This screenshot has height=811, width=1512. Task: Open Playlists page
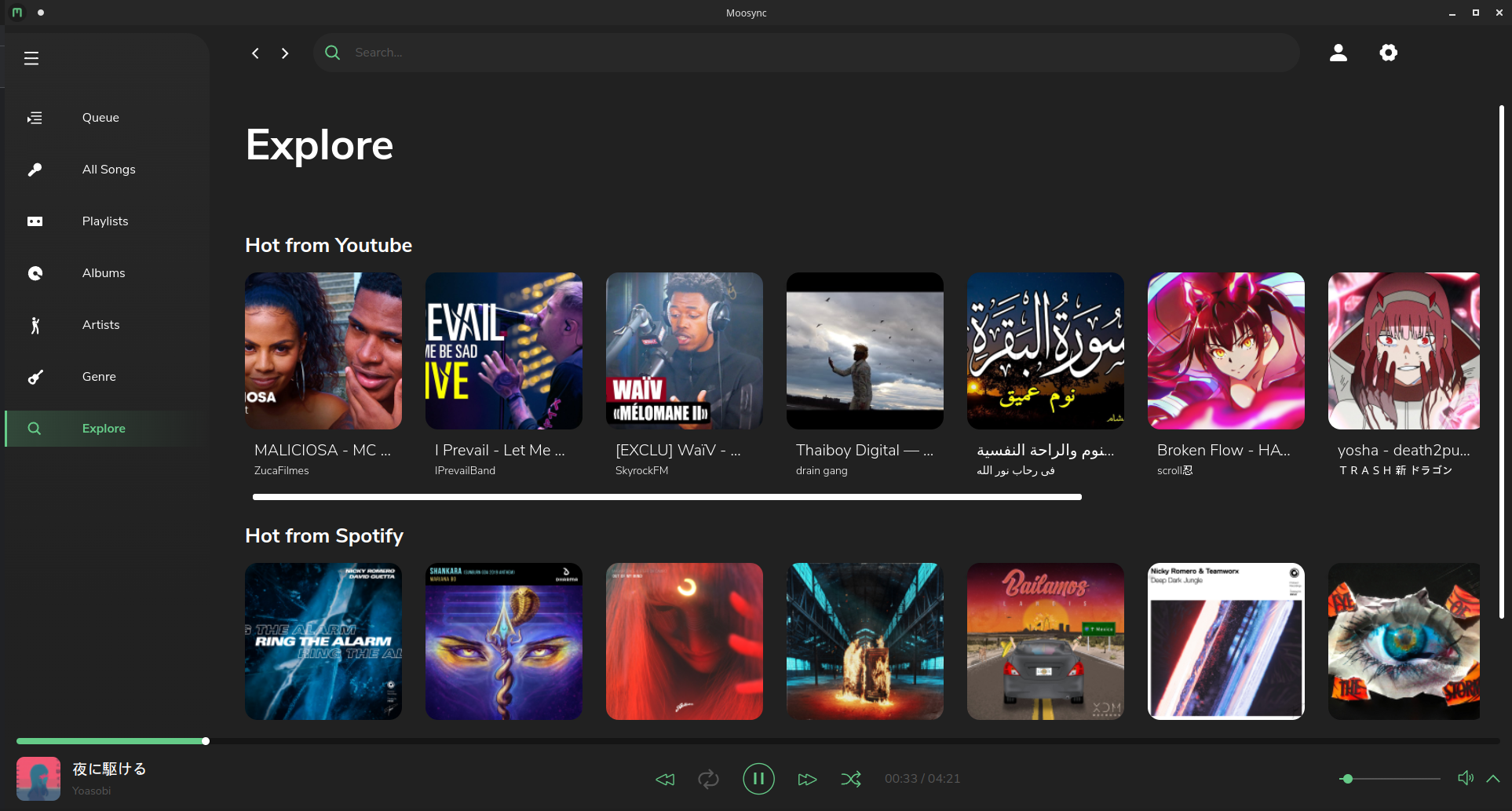(107, 221)
